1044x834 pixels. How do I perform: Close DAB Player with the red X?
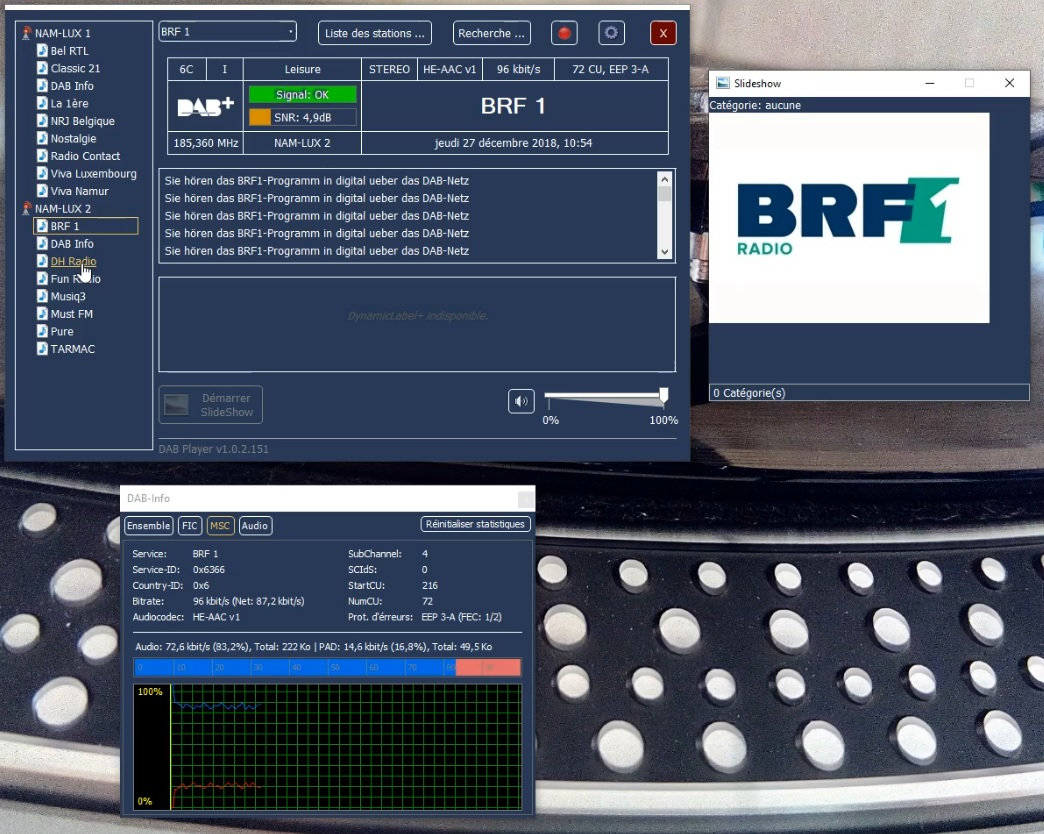click(x=662, y=33)
